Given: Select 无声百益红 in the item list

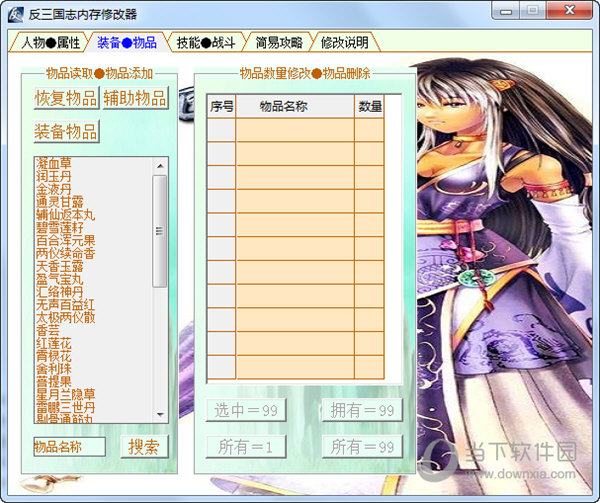Looking at the screenshot, I should click(65, 305).
